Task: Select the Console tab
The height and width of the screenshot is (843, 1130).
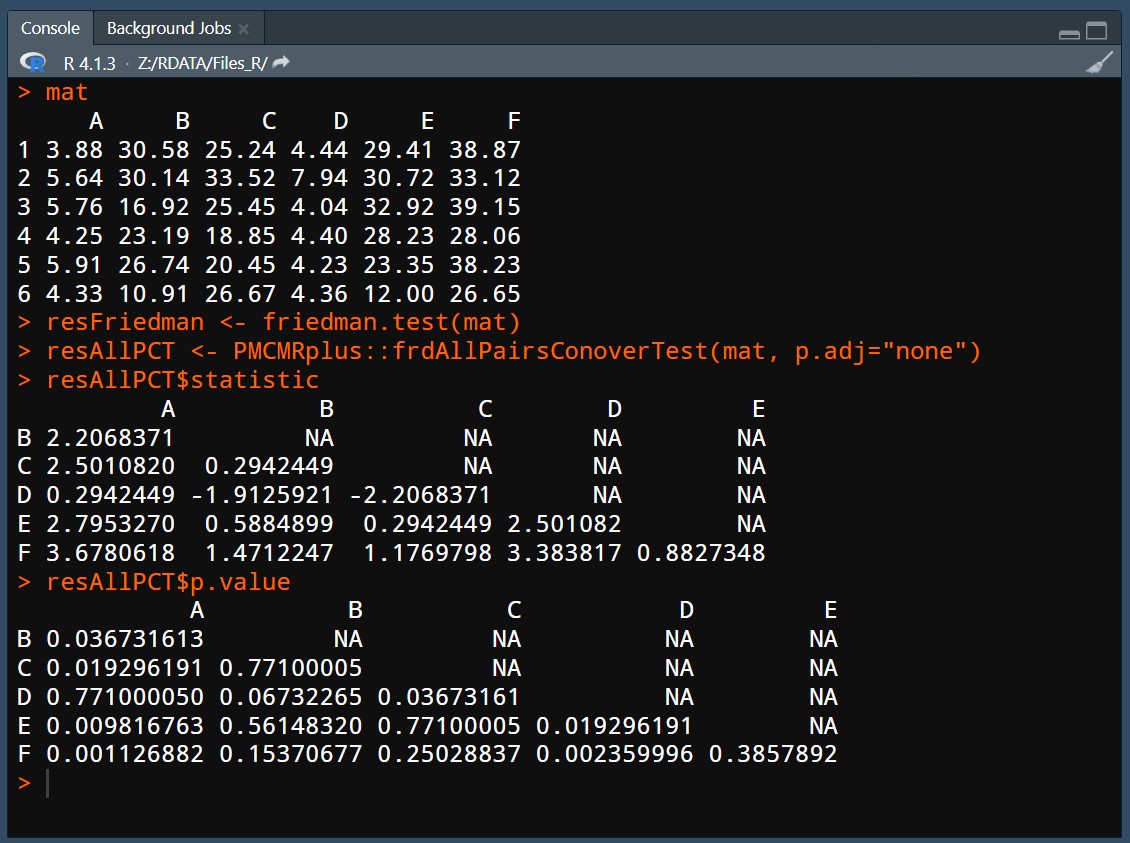Action: pyautogui.click(x=50, y=29)
